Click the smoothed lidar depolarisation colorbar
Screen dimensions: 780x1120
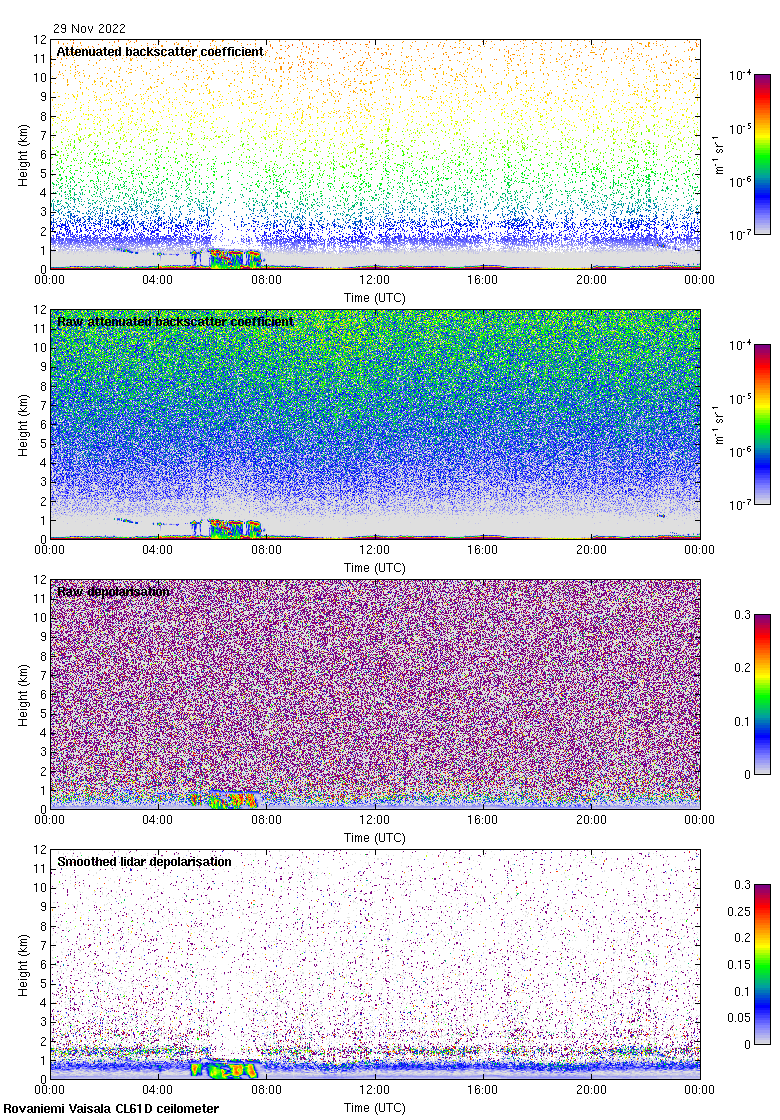762,964
